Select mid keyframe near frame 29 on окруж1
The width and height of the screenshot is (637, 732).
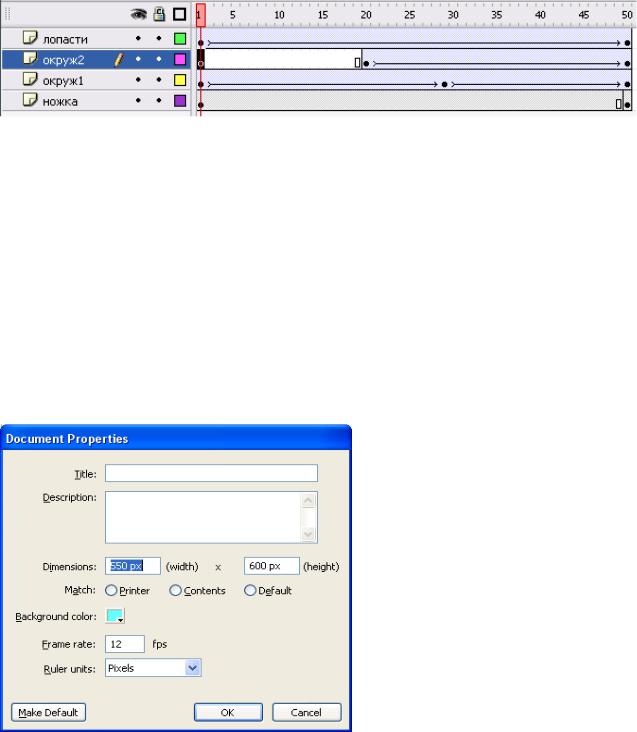445,84
